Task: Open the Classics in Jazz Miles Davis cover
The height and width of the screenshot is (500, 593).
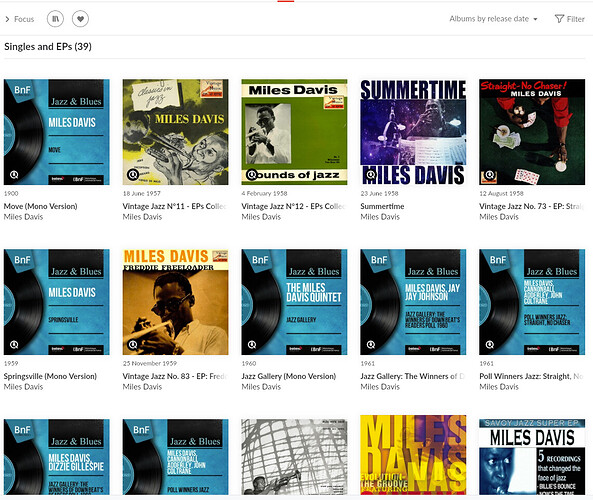Action: coord(175,132)
